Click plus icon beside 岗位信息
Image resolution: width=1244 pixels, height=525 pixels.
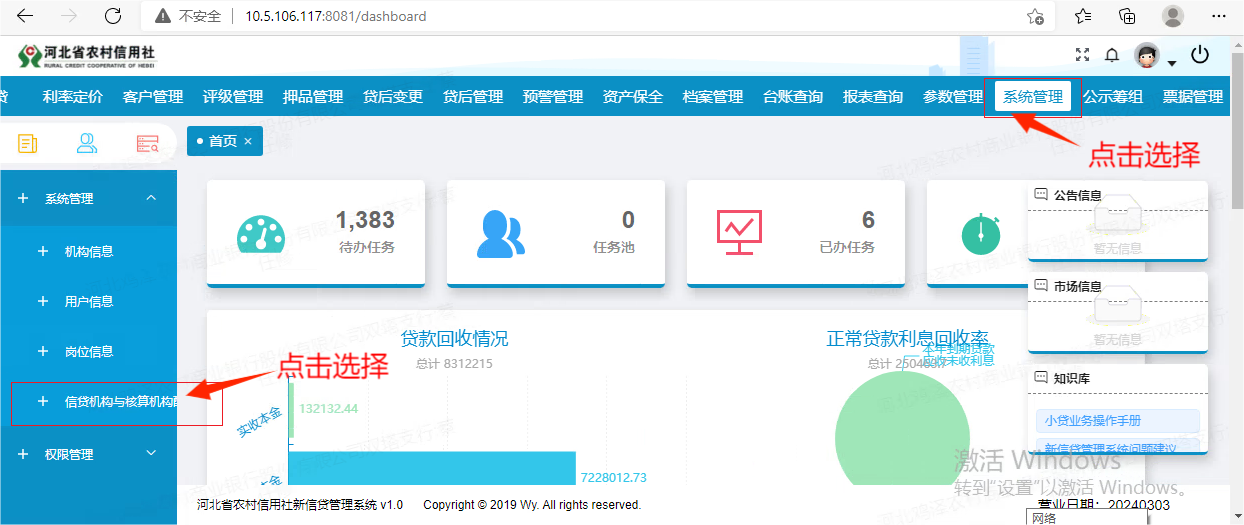pos(43,352)
